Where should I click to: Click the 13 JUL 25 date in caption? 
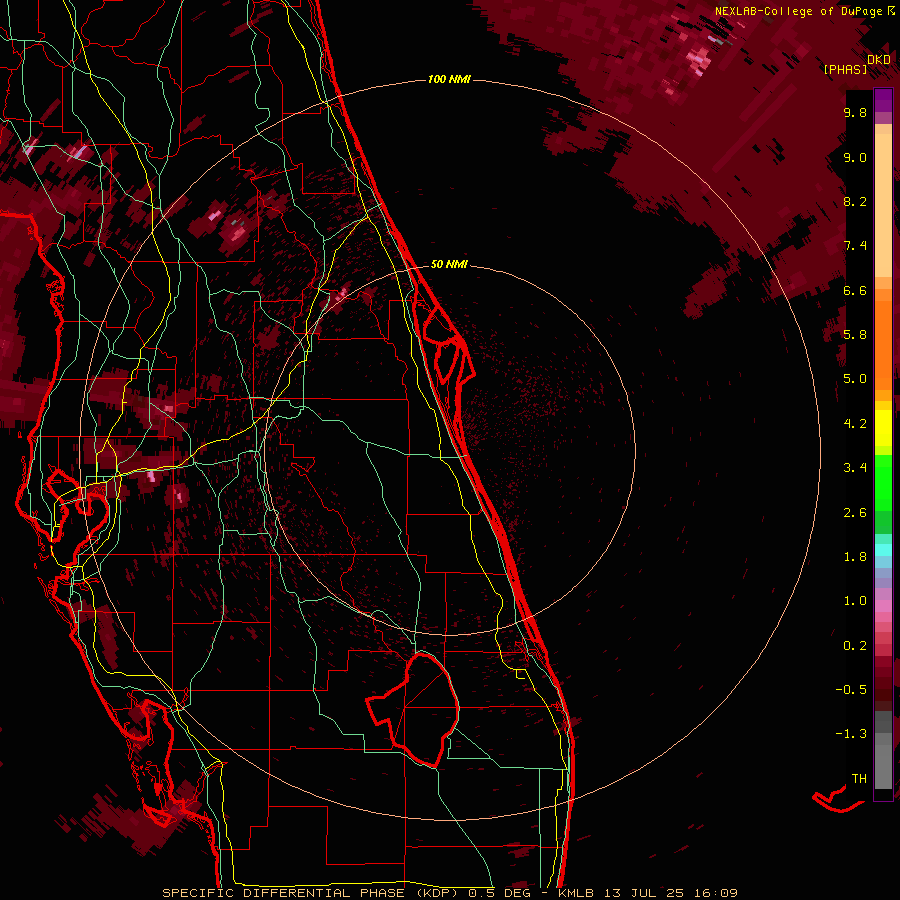[643, 893]
